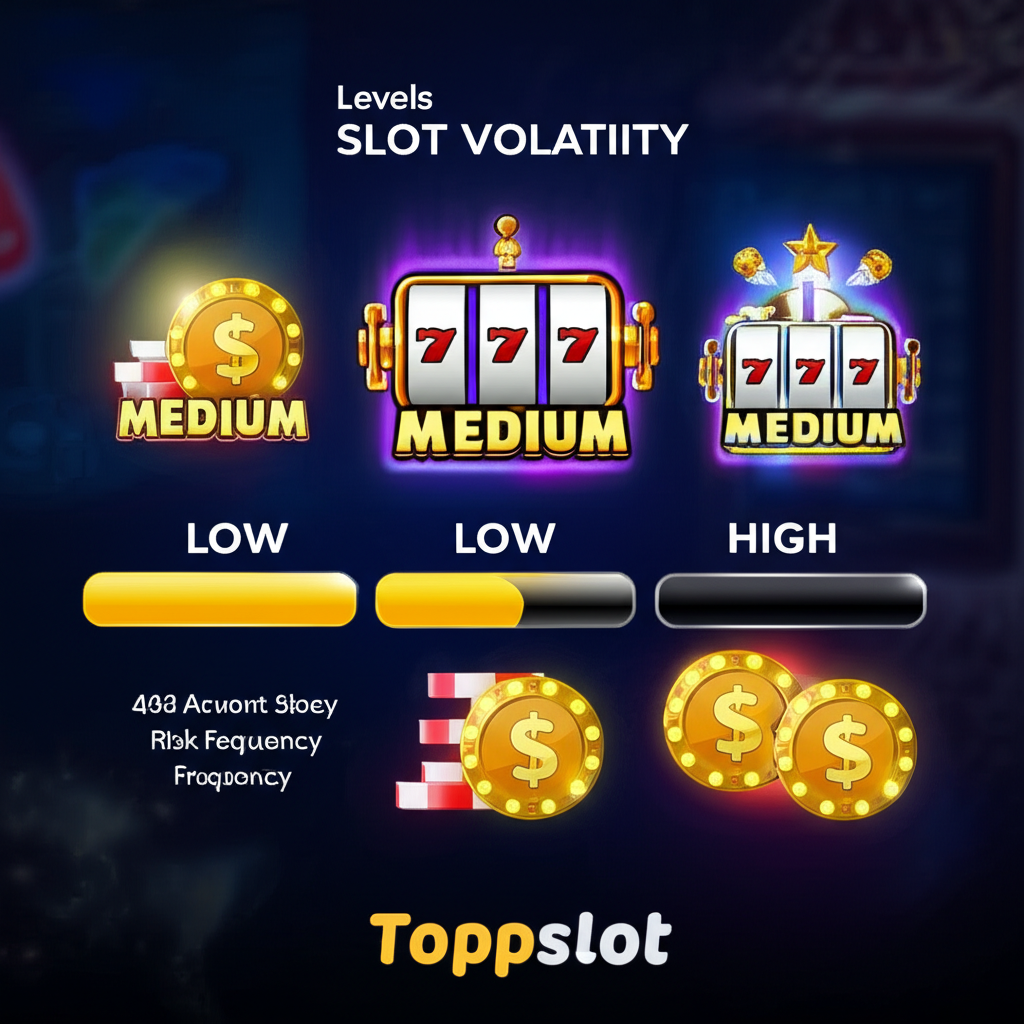
Task: Click the Risk Fequency text line
Action: click(236, 741)
